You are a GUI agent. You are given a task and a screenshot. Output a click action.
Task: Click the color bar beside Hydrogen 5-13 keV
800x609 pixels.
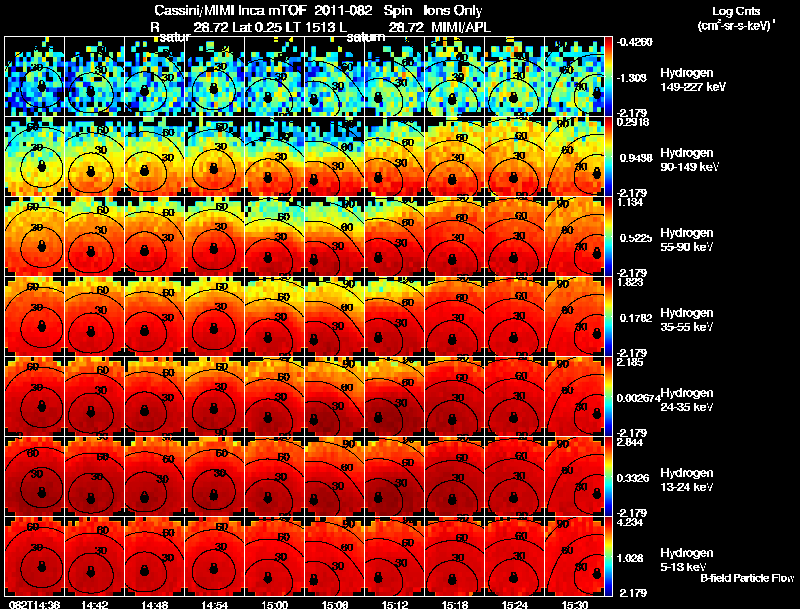pos(608,556)
